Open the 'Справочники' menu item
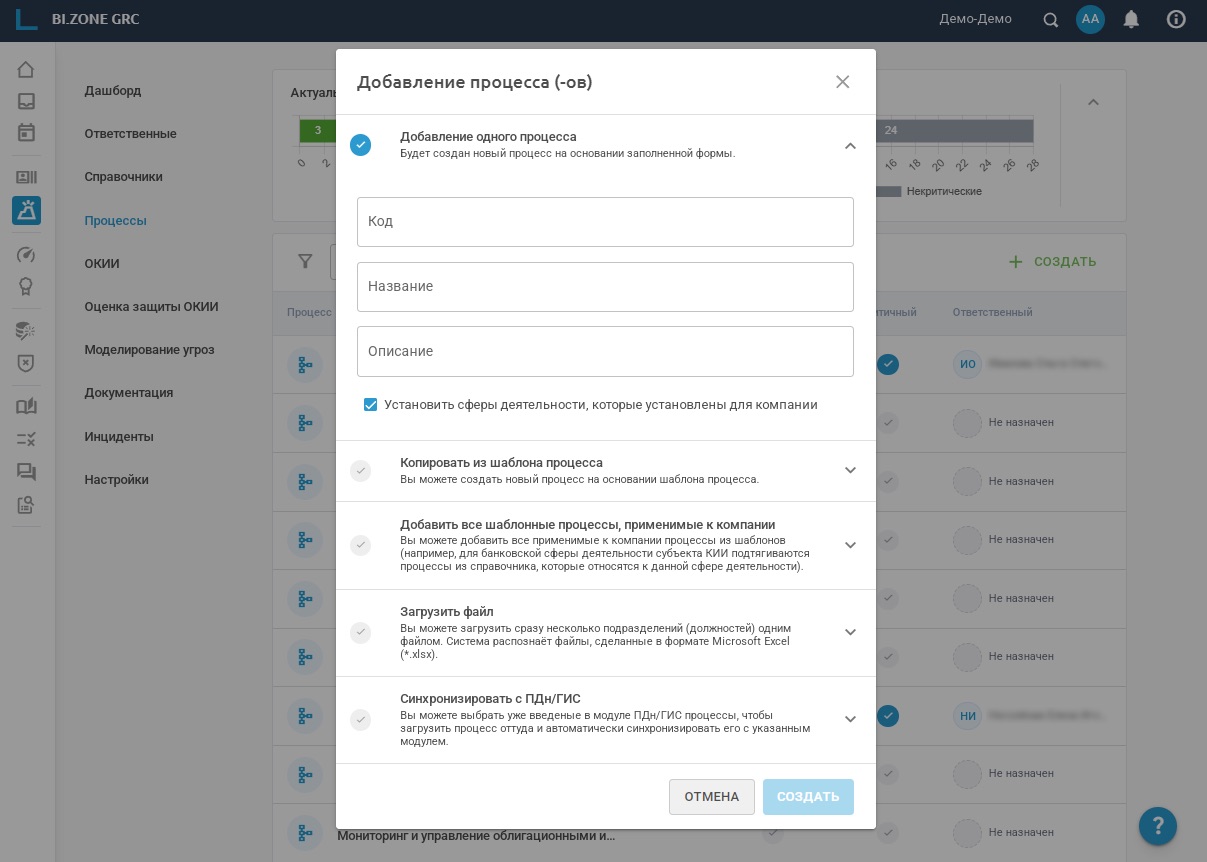 point(124,177)
